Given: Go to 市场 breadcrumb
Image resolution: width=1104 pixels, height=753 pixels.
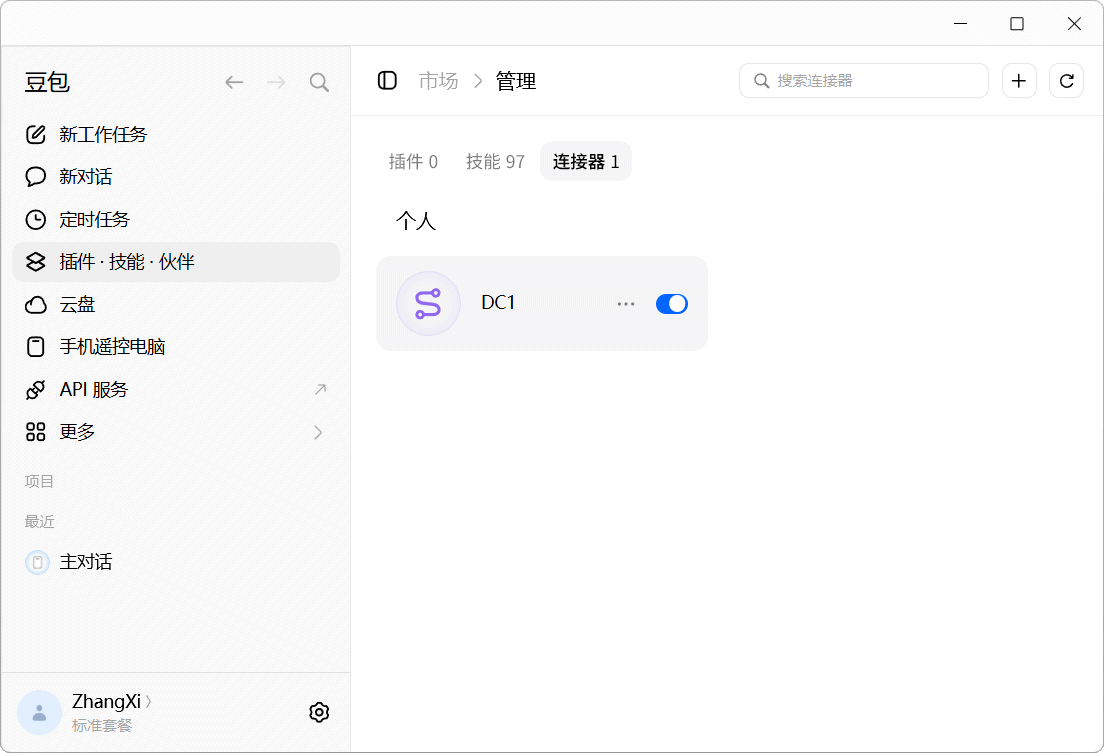Looking at the screenshot, I should tap(438, 81).
